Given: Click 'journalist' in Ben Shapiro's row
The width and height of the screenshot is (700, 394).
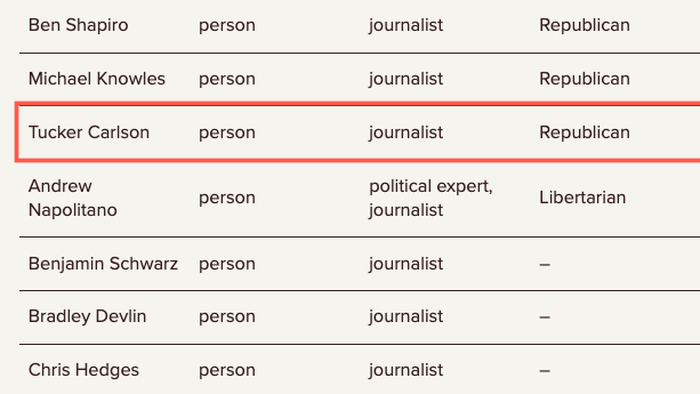Looking at the screenshot, I should (x=406, y=25).
